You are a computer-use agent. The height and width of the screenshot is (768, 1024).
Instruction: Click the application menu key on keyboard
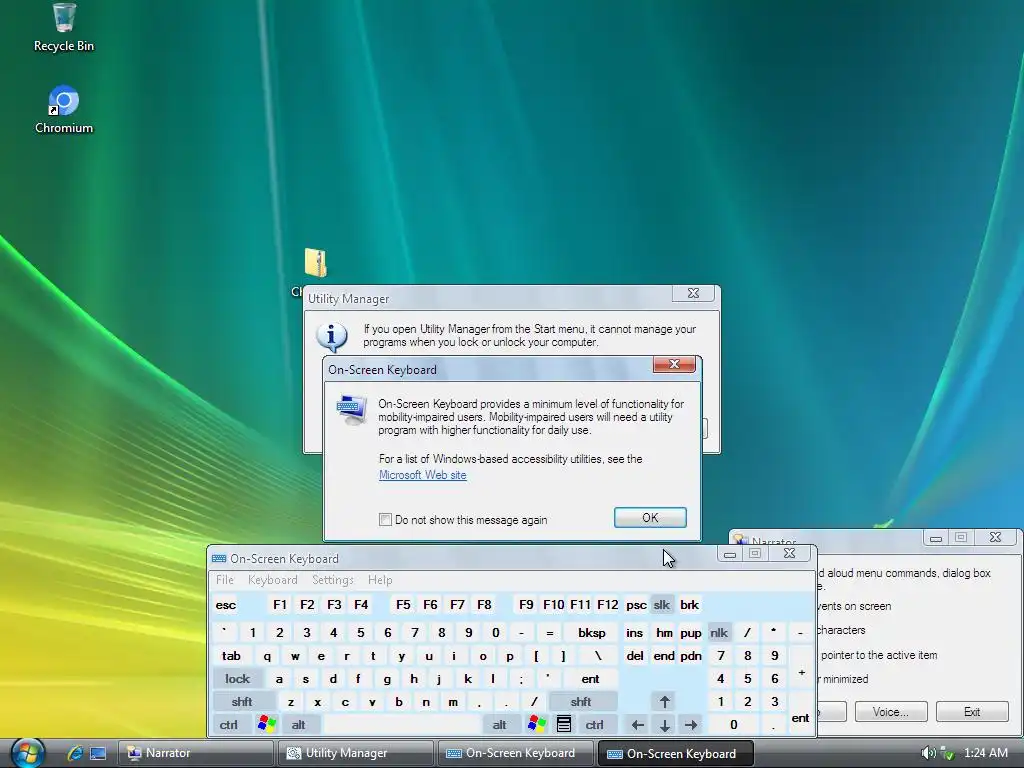tap(564, 724)
